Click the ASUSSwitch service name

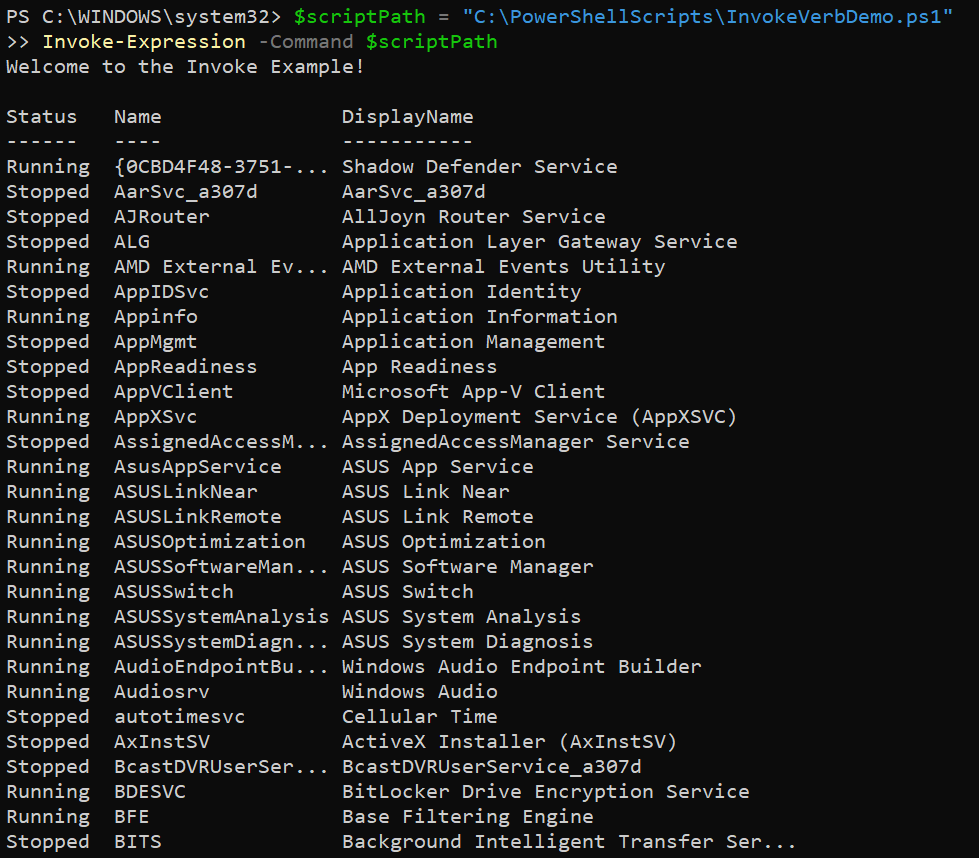pyautogui.click(x=174, y=591)
